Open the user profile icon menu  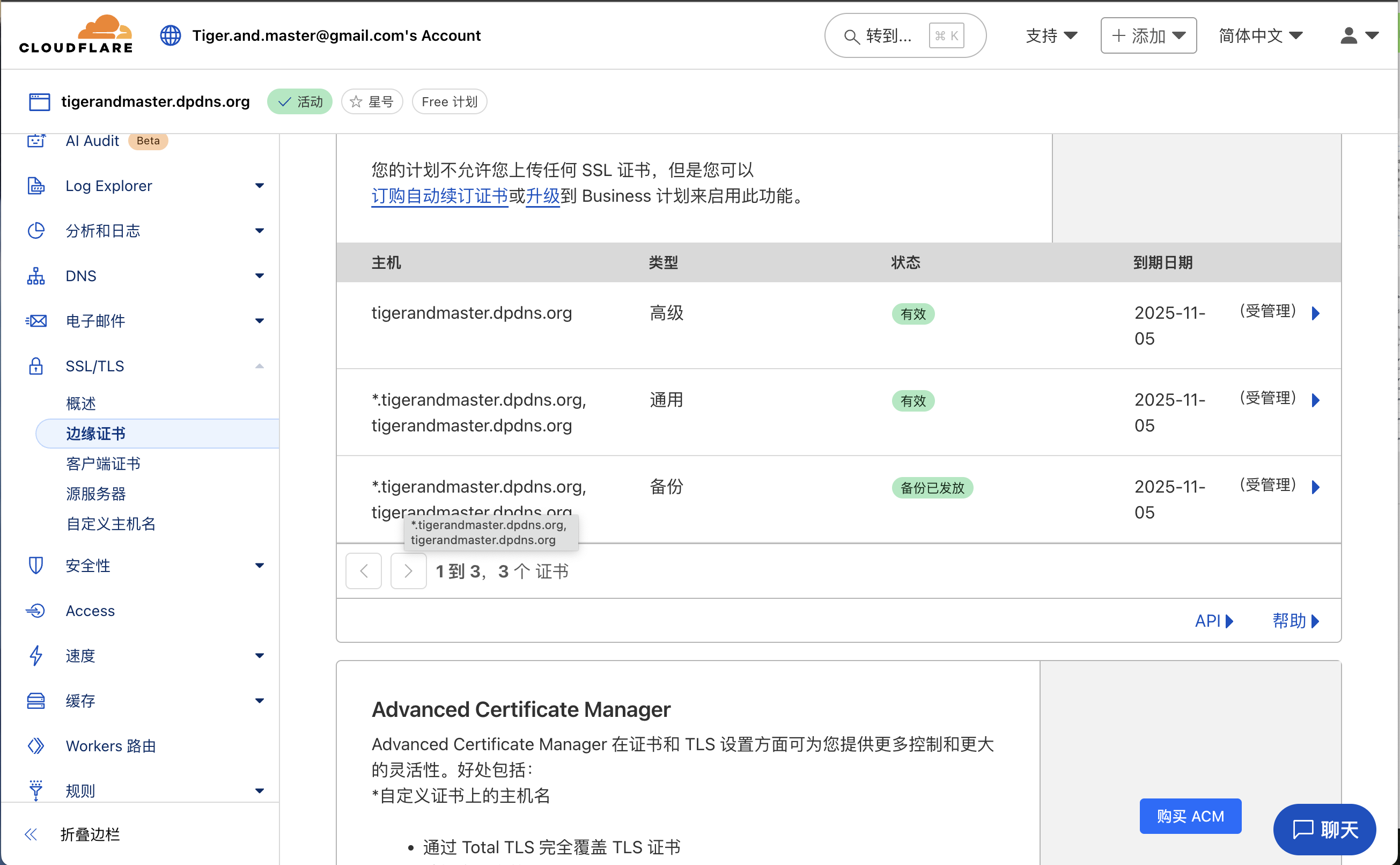click(1359, 35)
